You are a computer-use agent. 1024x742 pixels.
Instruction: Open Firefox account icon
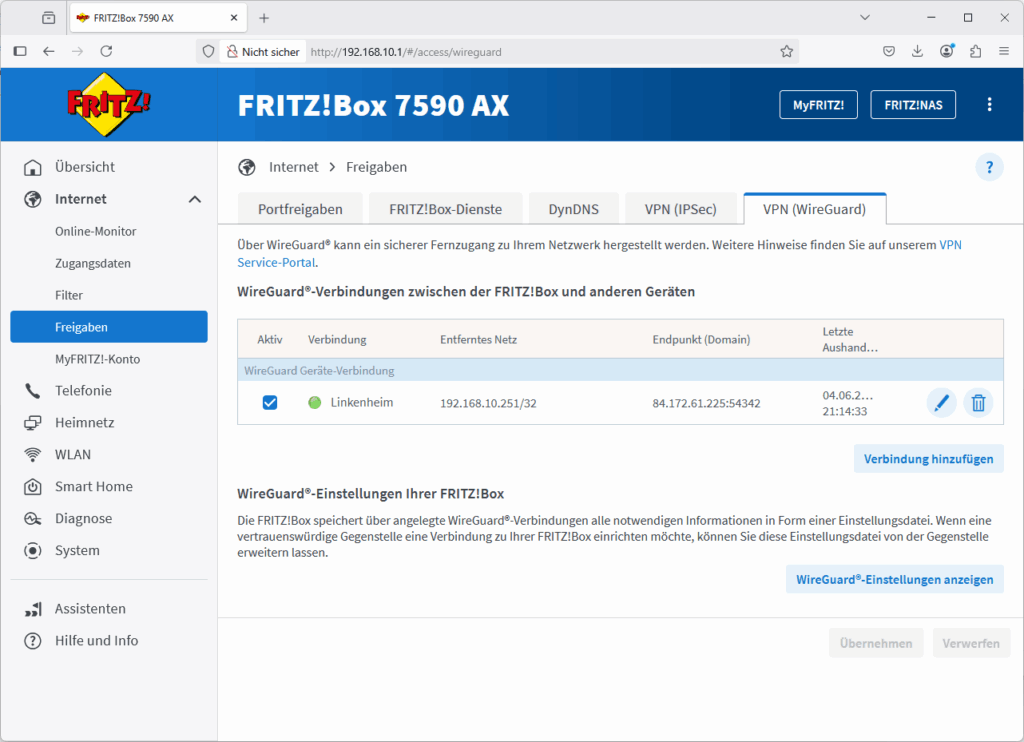(946, 51)
